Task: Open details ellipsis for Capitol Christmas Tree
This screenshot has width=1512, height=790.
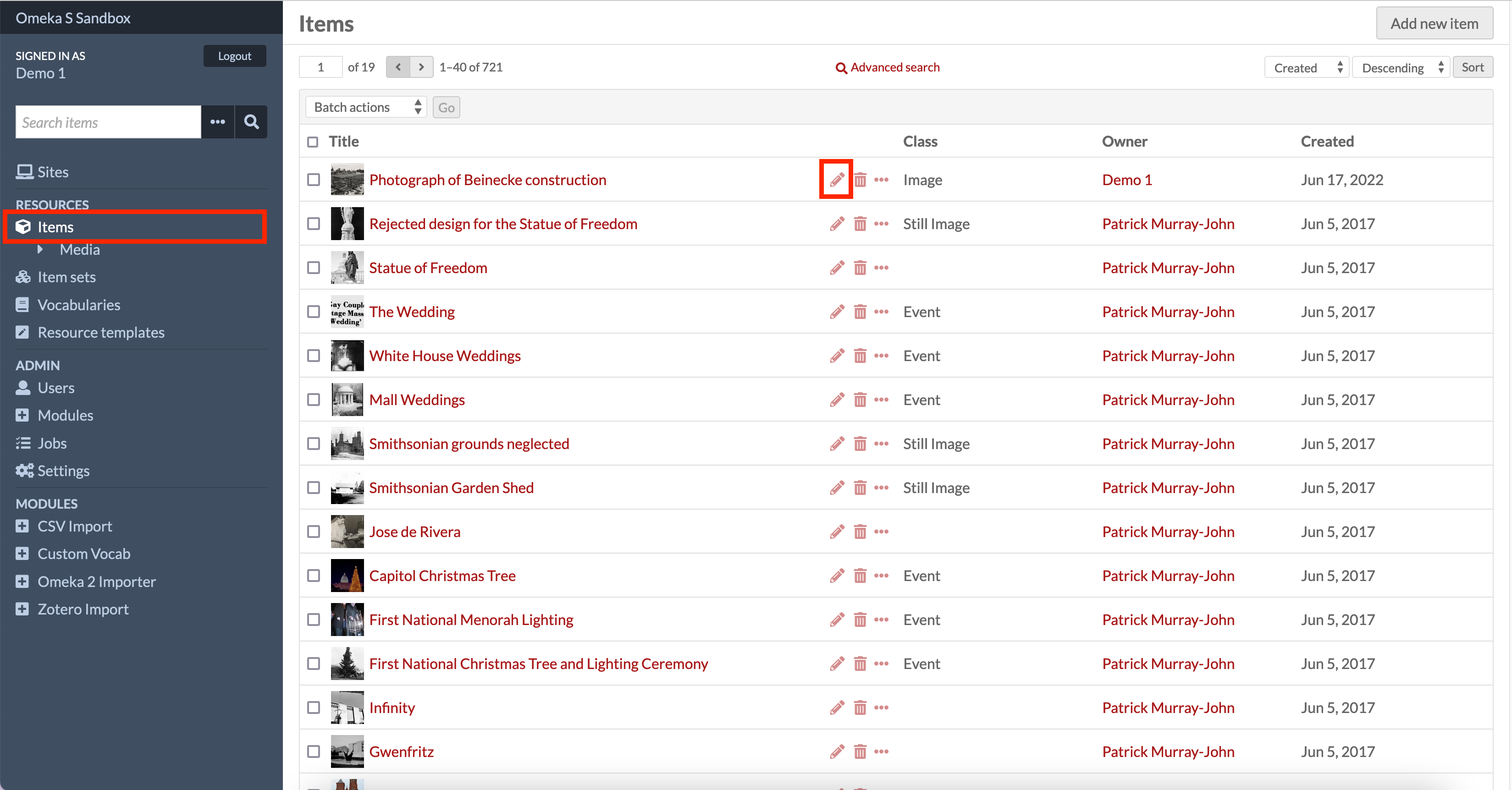Action: (881, 576)
